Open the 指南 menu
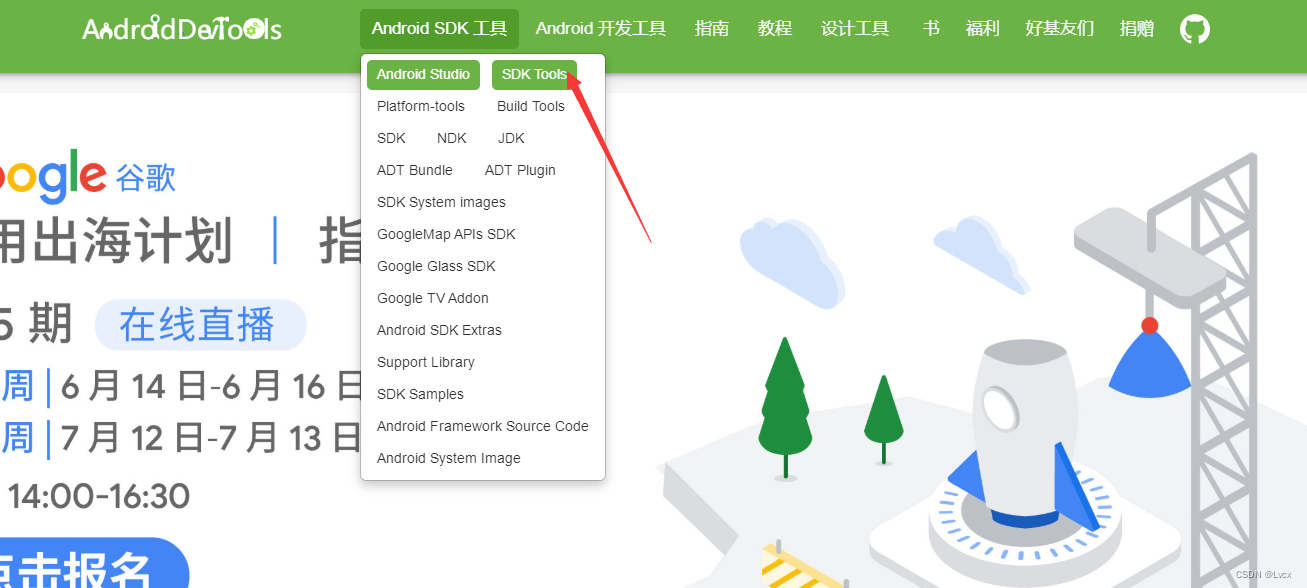This screenshot has height=588, width=1307. coord(712,29)
